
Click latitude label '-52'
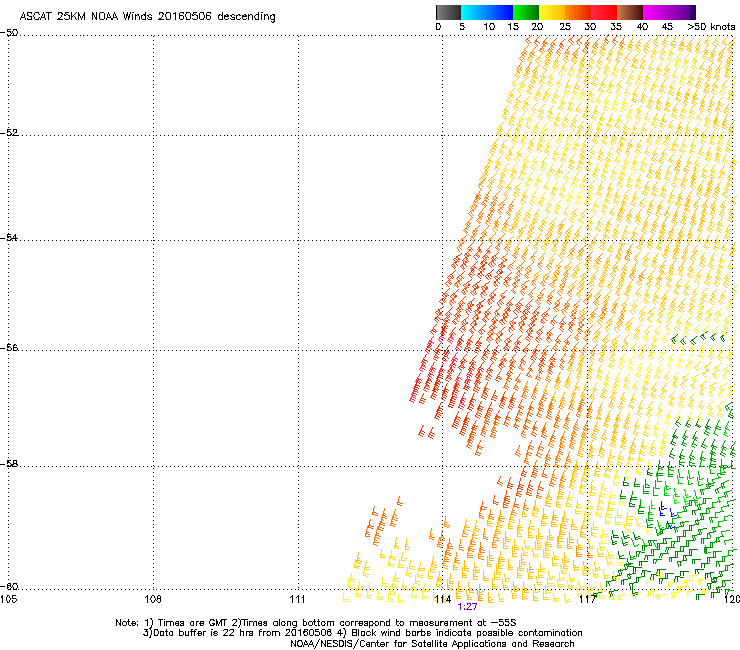click(x=9, y=133)
